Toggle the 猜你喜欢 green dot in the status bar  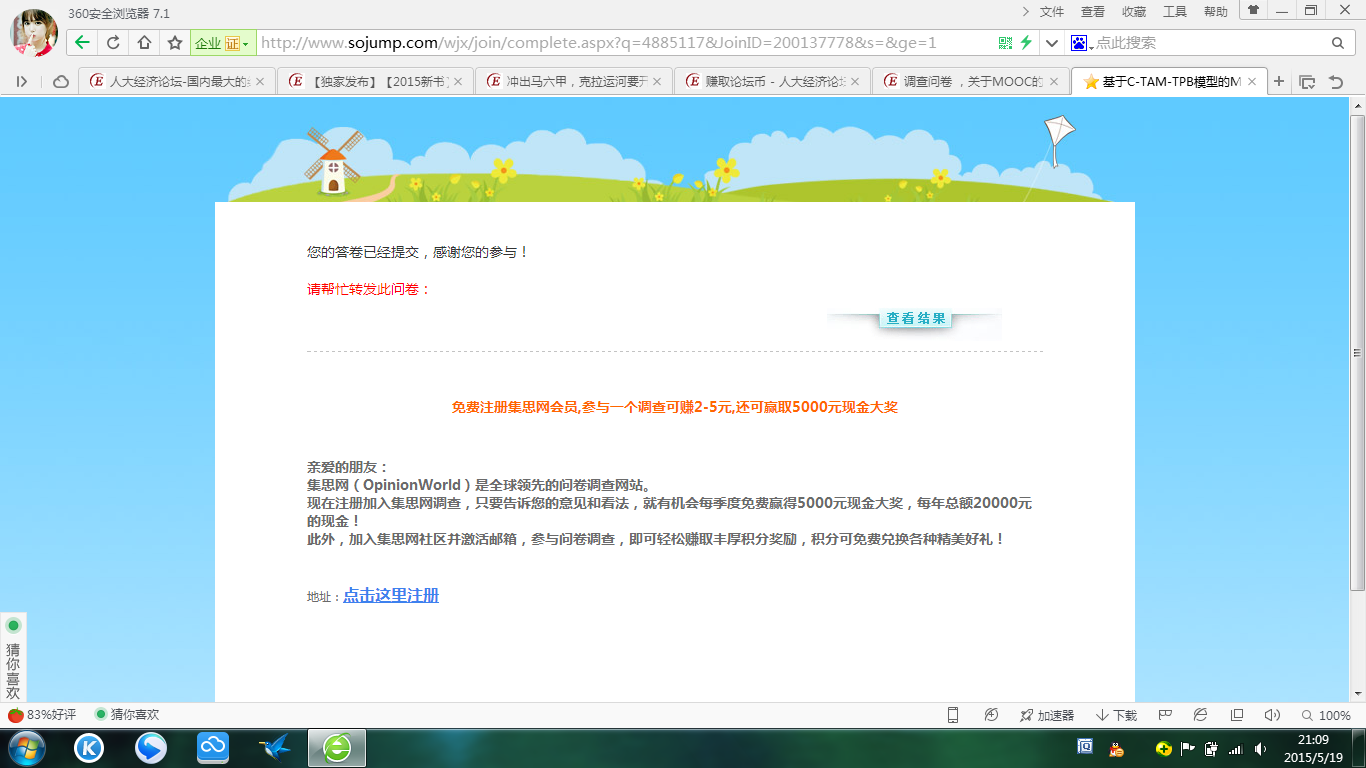click(100, 715)
